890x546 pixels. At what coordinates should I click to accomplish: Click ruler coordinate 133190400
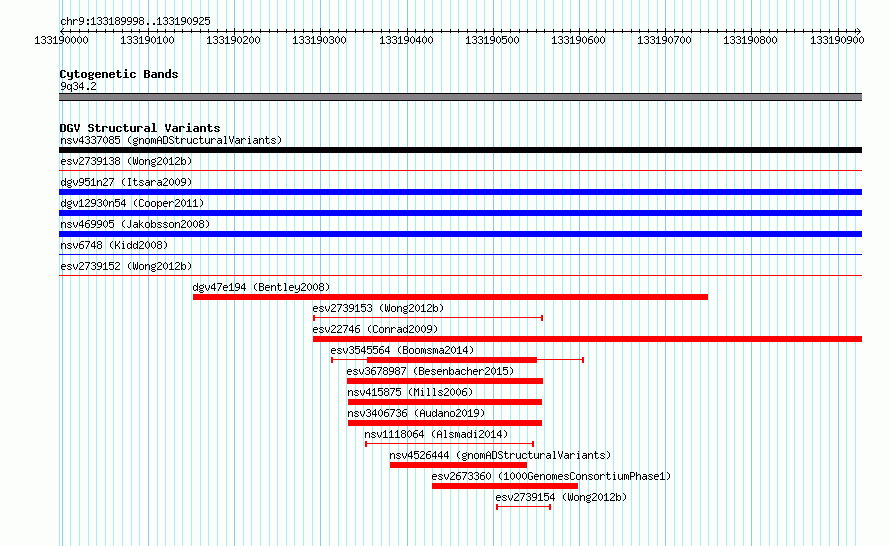406,40
